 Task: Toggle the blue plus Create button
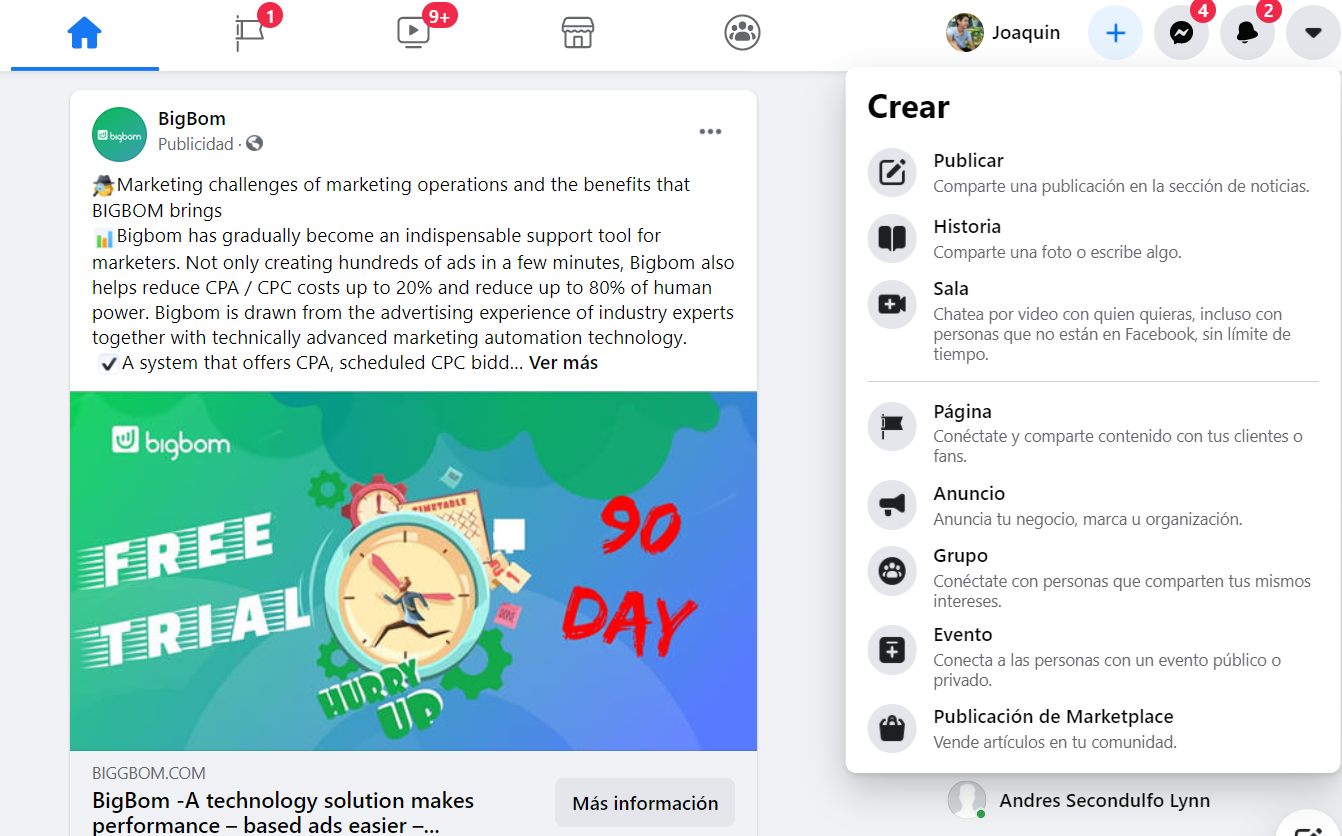pyautogui.click(x=1115, y=33)
